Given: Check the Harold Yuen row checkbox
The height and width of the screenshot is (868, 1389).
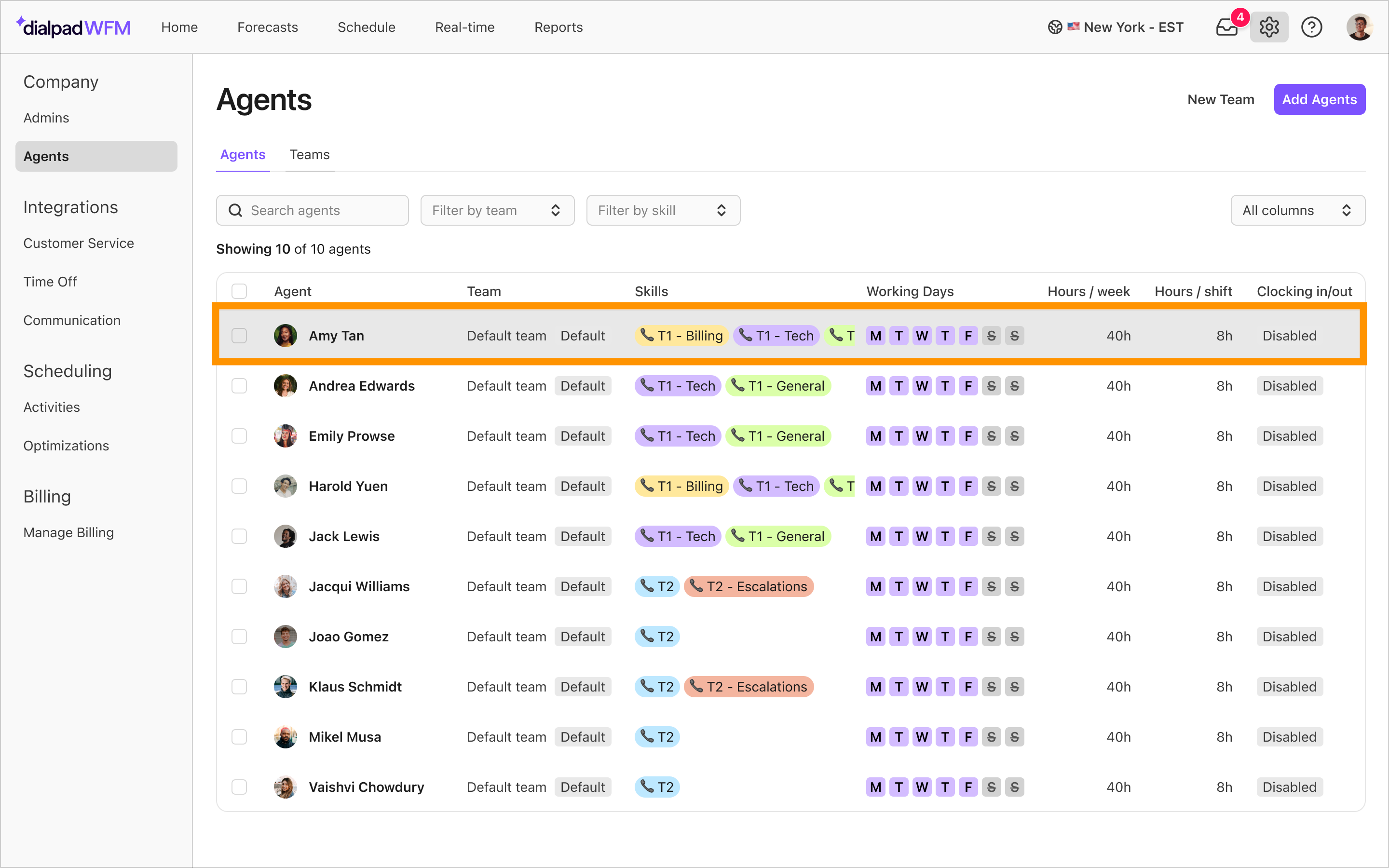Looking at the screenshot, I should [x=239, y=486].
